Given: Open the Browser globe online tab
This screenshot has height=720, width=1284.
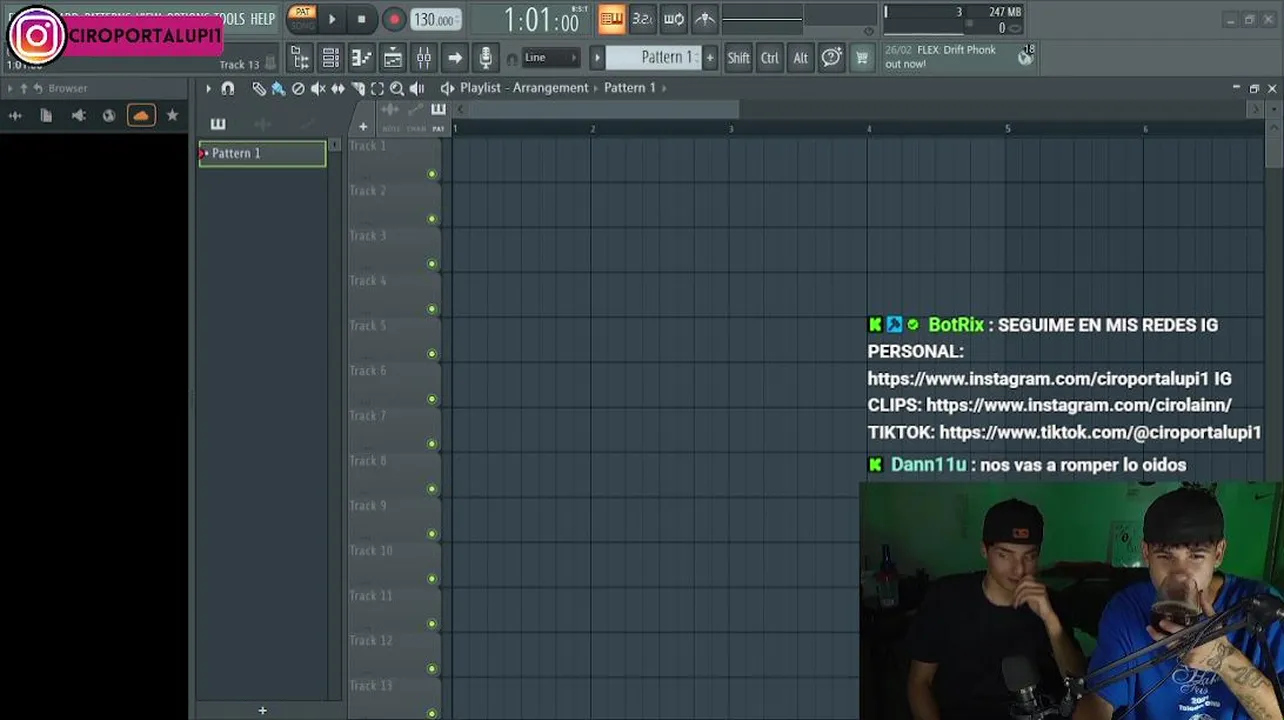Looking at the screenshot, I should (109, 116).
